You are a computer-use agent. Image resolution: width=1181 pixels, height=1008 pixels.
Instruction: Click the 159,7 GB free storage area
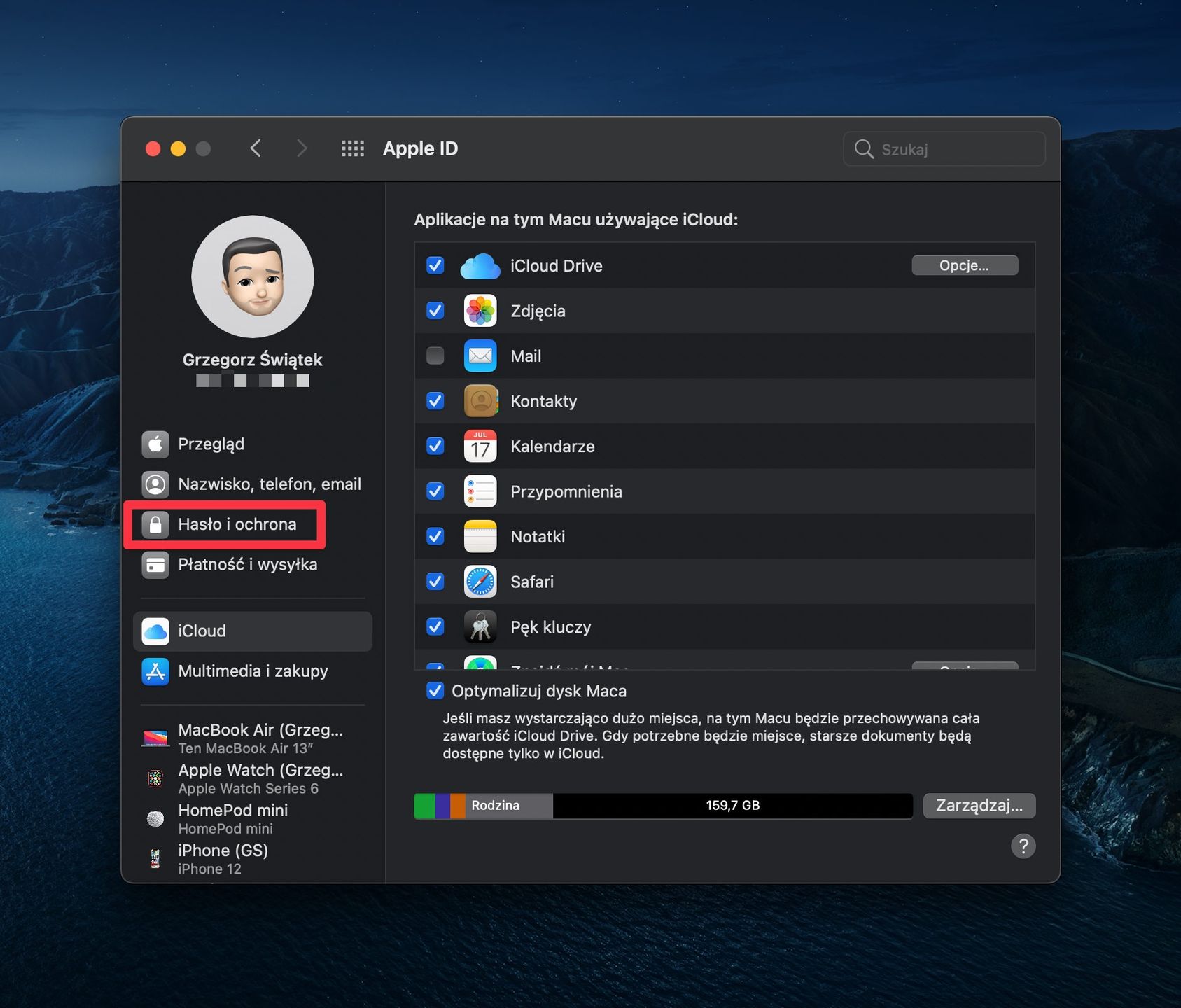[x=733, y=806]
